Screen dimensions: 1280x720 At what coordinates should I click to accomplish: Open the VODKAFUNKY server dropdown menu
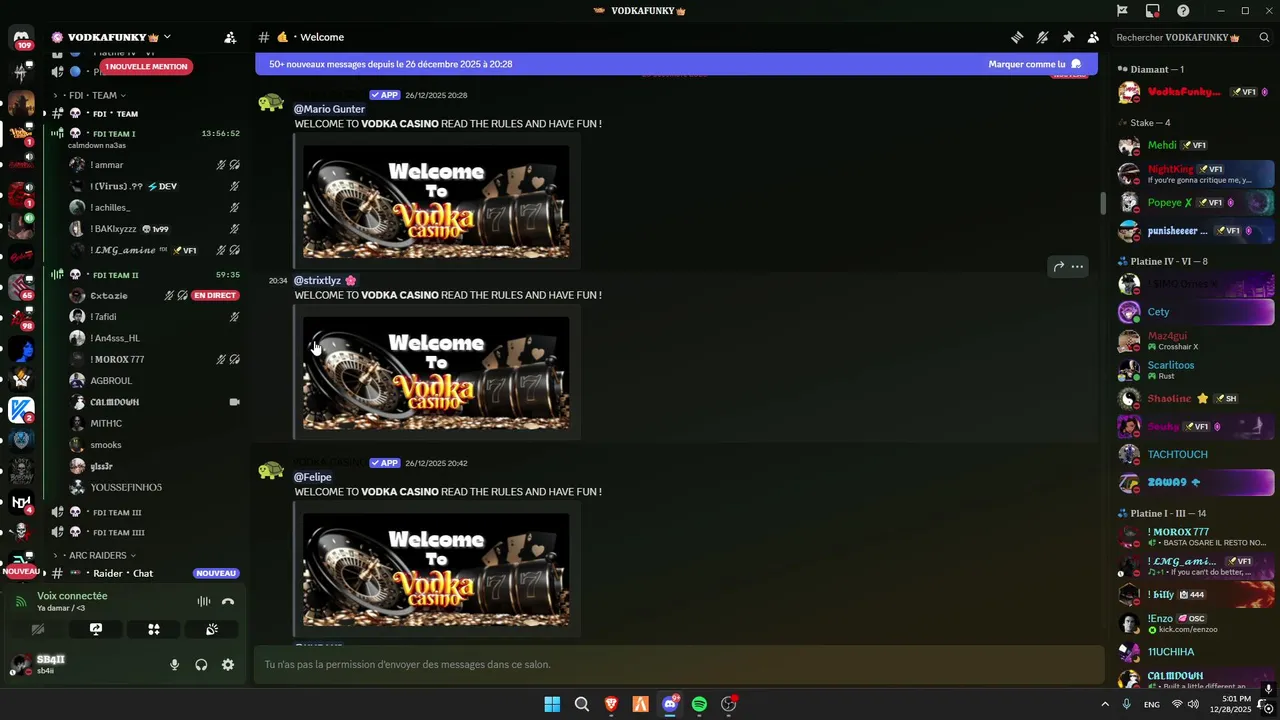coord(118,37)
